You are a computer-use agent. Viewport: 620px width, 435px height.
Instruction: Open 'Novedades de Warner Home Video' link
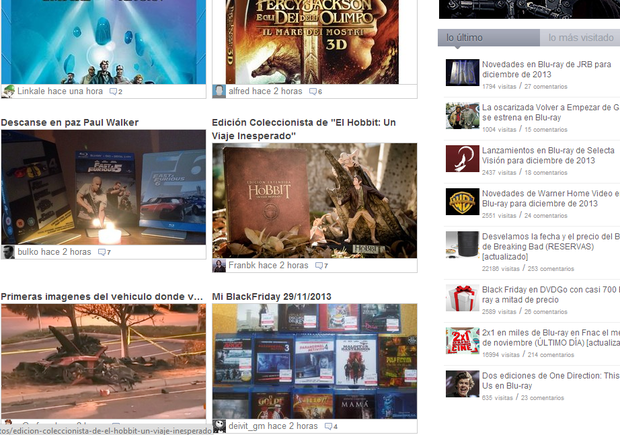pyautogui.click(x=551, y=199)
